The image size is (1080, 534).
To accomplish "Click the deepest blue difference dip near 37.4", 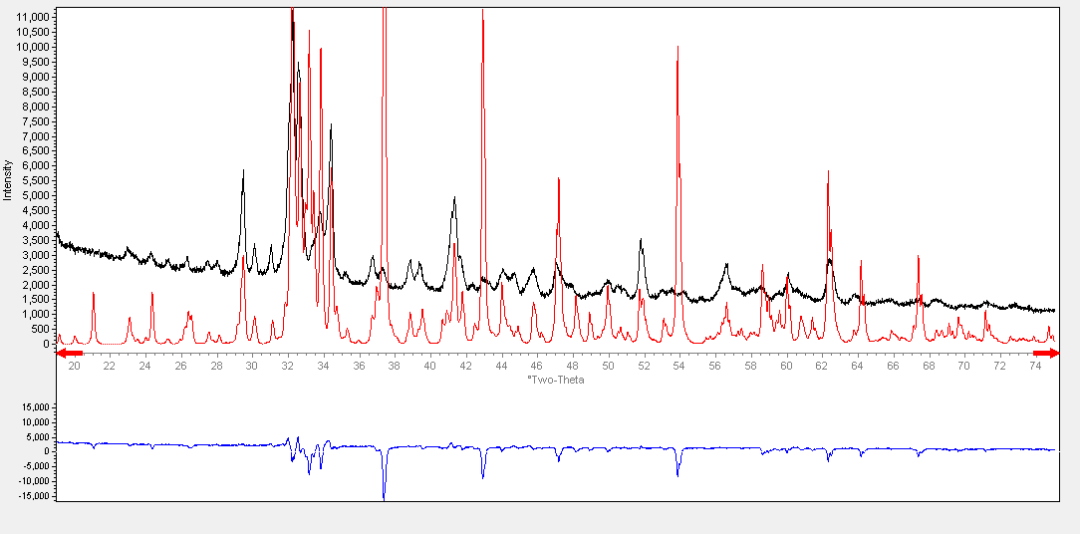I will pyautogui.click(x=384, y=493).
